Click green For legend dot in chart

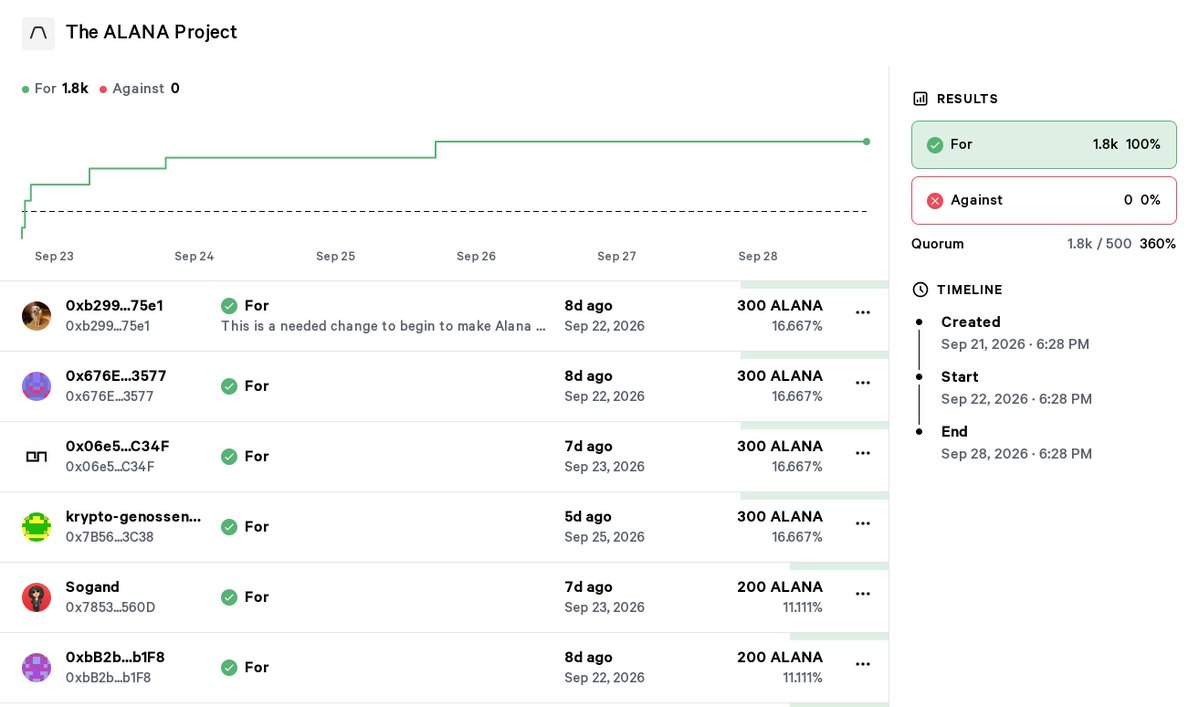pos(26,89)
